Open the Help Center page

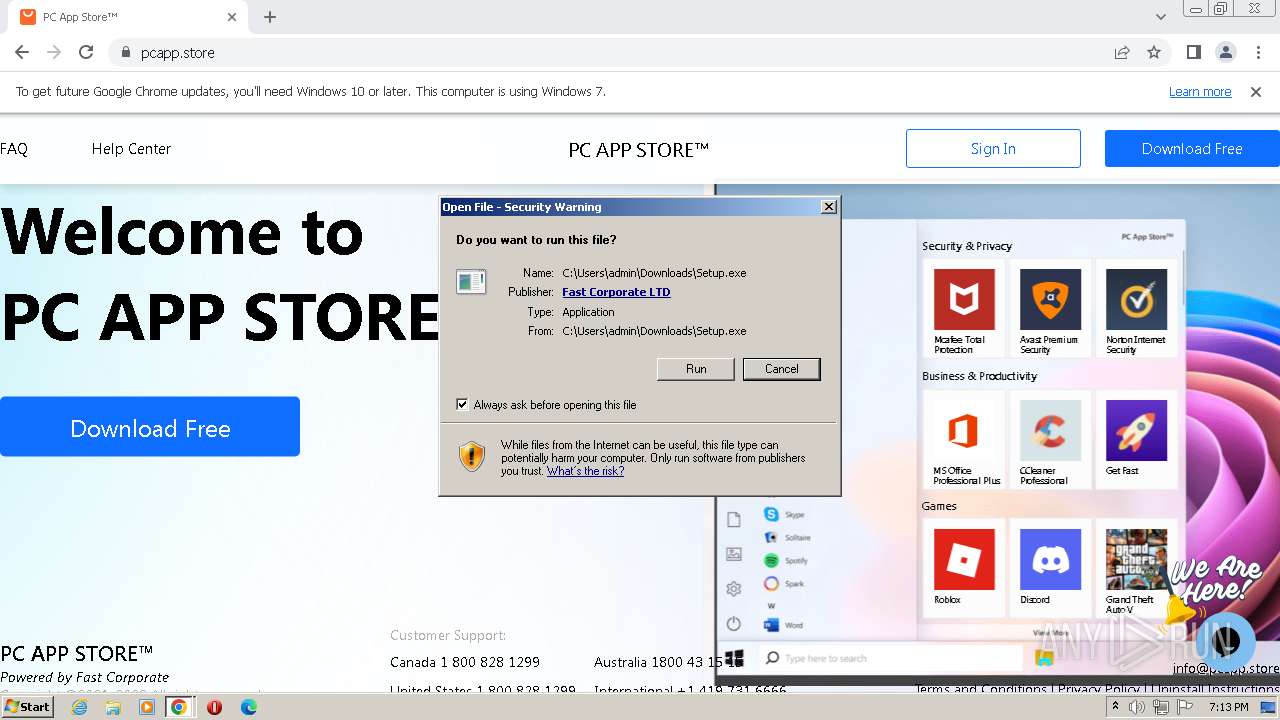[x=131, y=149]
